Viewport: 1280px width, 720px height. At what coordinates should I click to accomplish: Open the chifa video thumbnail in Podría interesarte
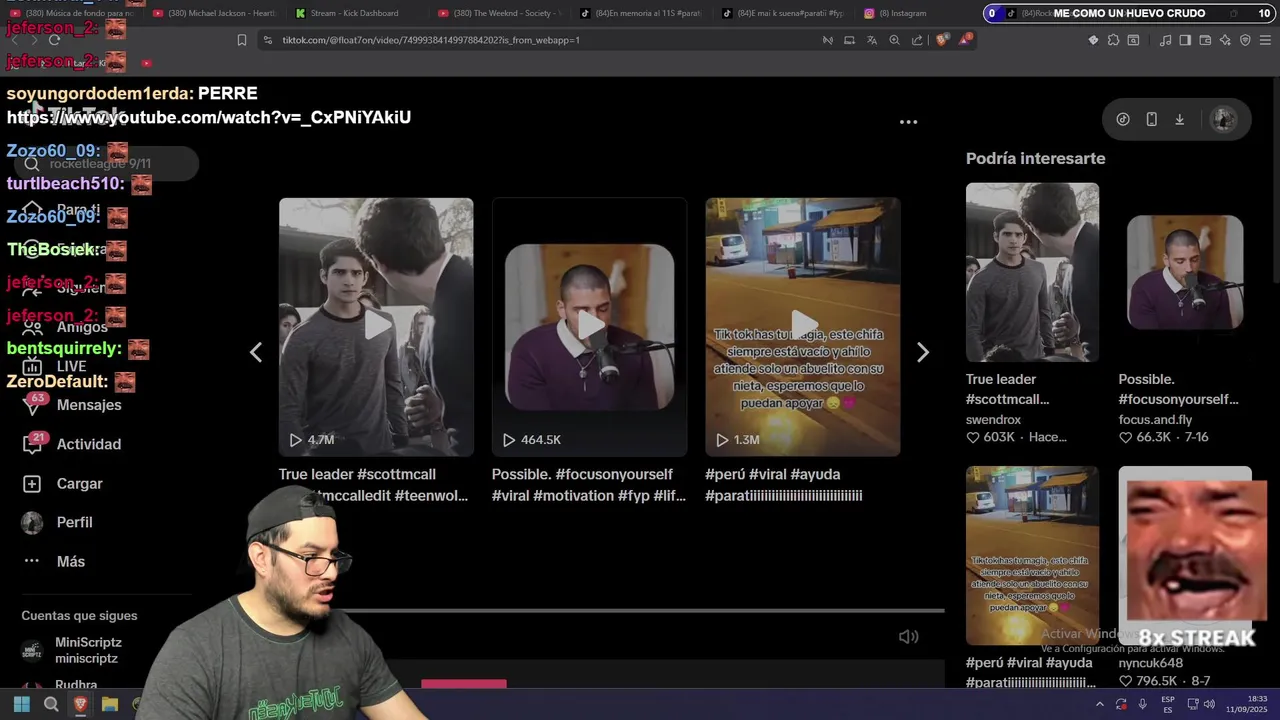(1032, 555)
